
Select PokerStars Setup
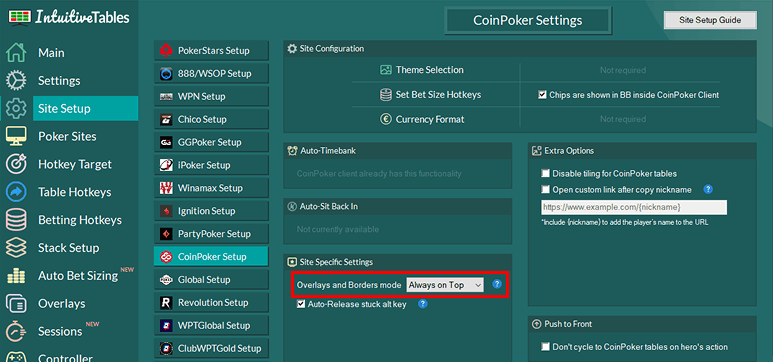click(x=211, y=50)
